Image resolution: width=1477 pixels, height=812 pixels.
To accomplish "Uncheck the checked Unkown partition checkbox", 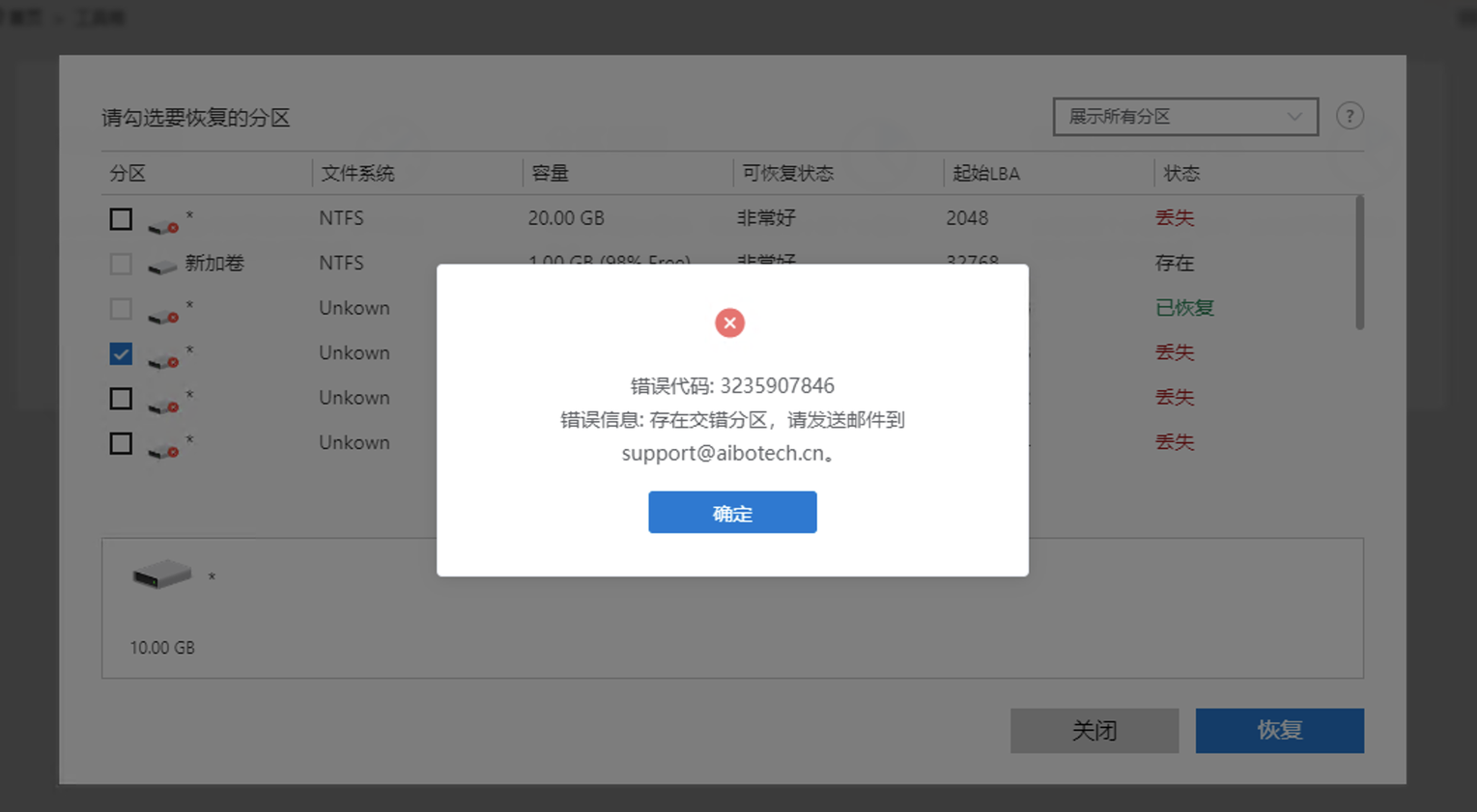I will click(121, 353).
